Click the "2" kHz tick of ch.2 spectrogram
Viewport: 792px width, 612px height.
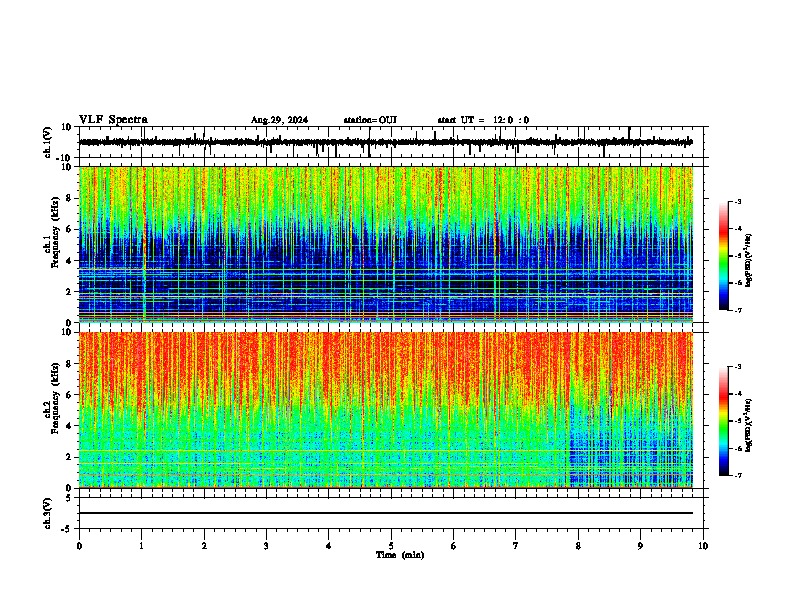[69, 457]
